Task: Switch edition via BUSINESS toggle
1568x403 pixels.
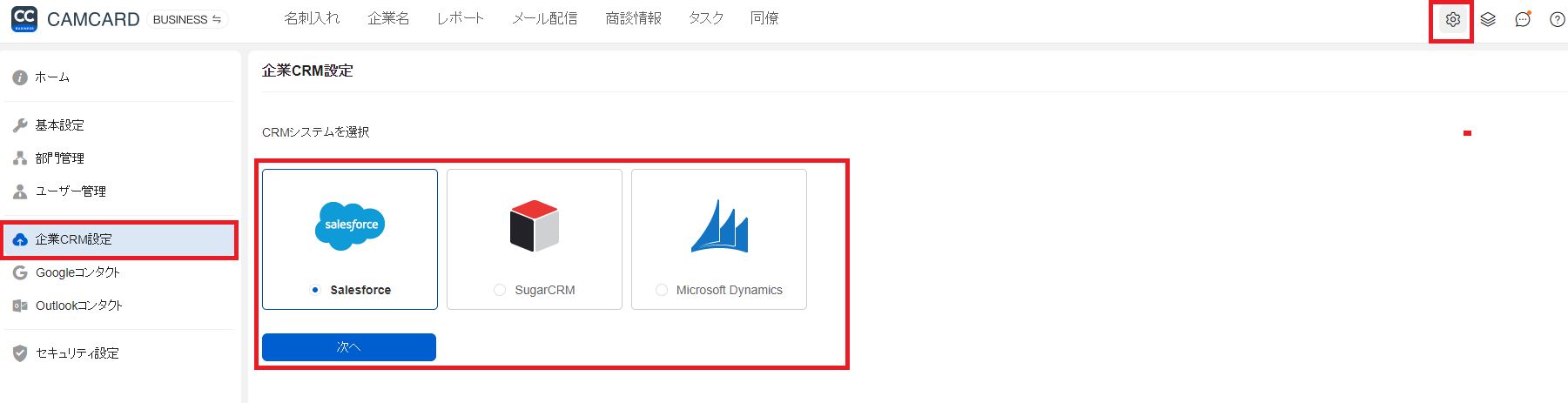Action: pos(187,19)
